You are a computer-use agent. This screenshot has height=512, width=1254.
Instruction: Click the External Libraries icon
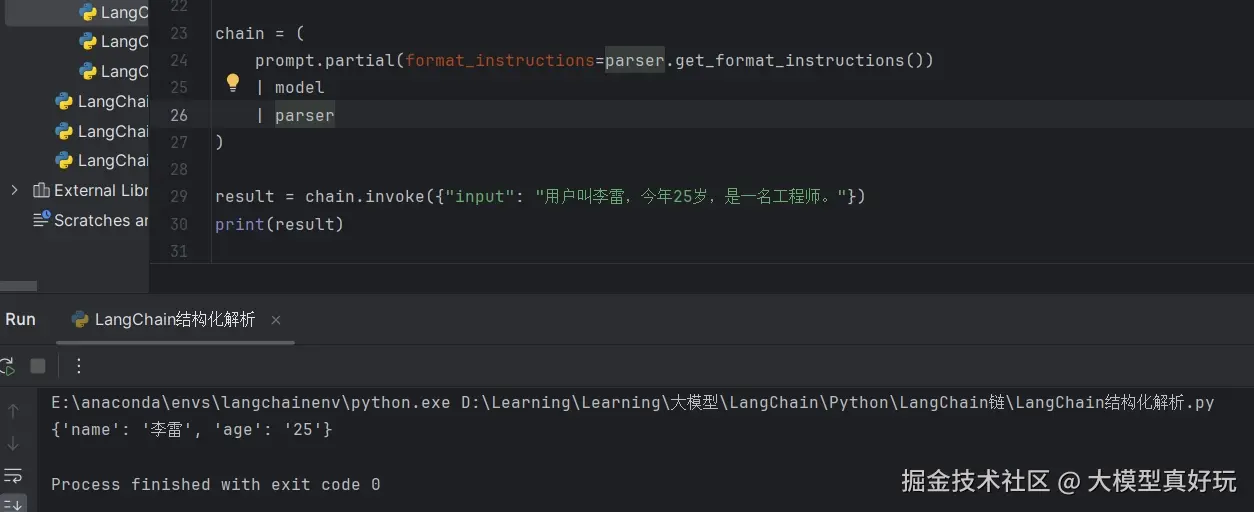pos(41,190)
